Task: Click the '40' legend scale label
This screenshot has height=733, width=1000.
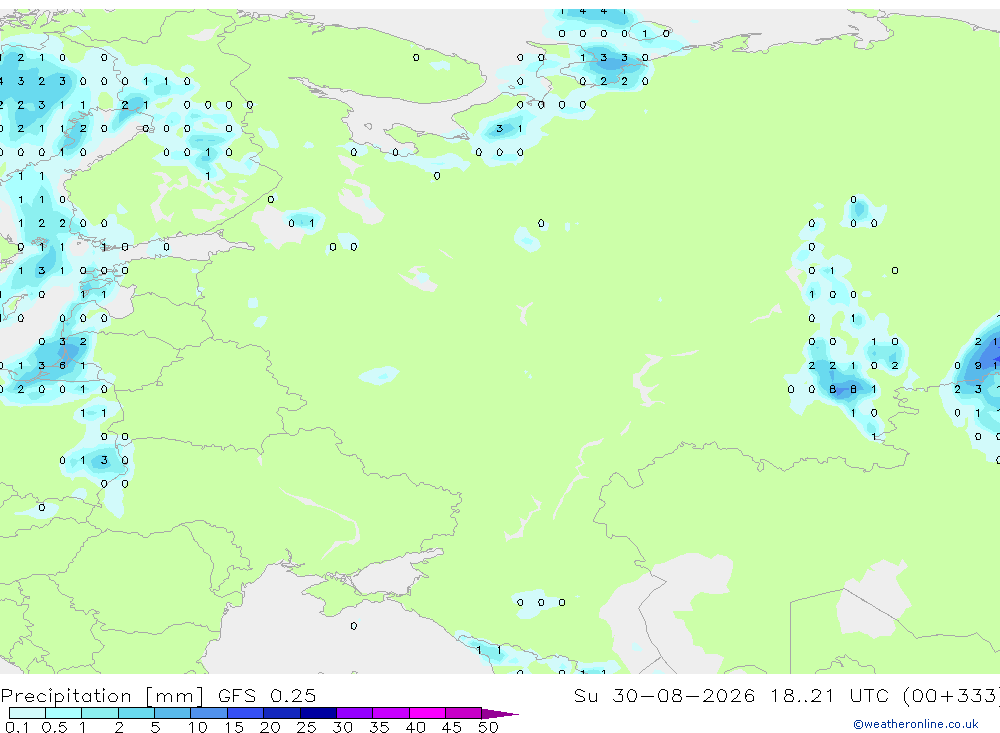Action: tap(416, 727)
